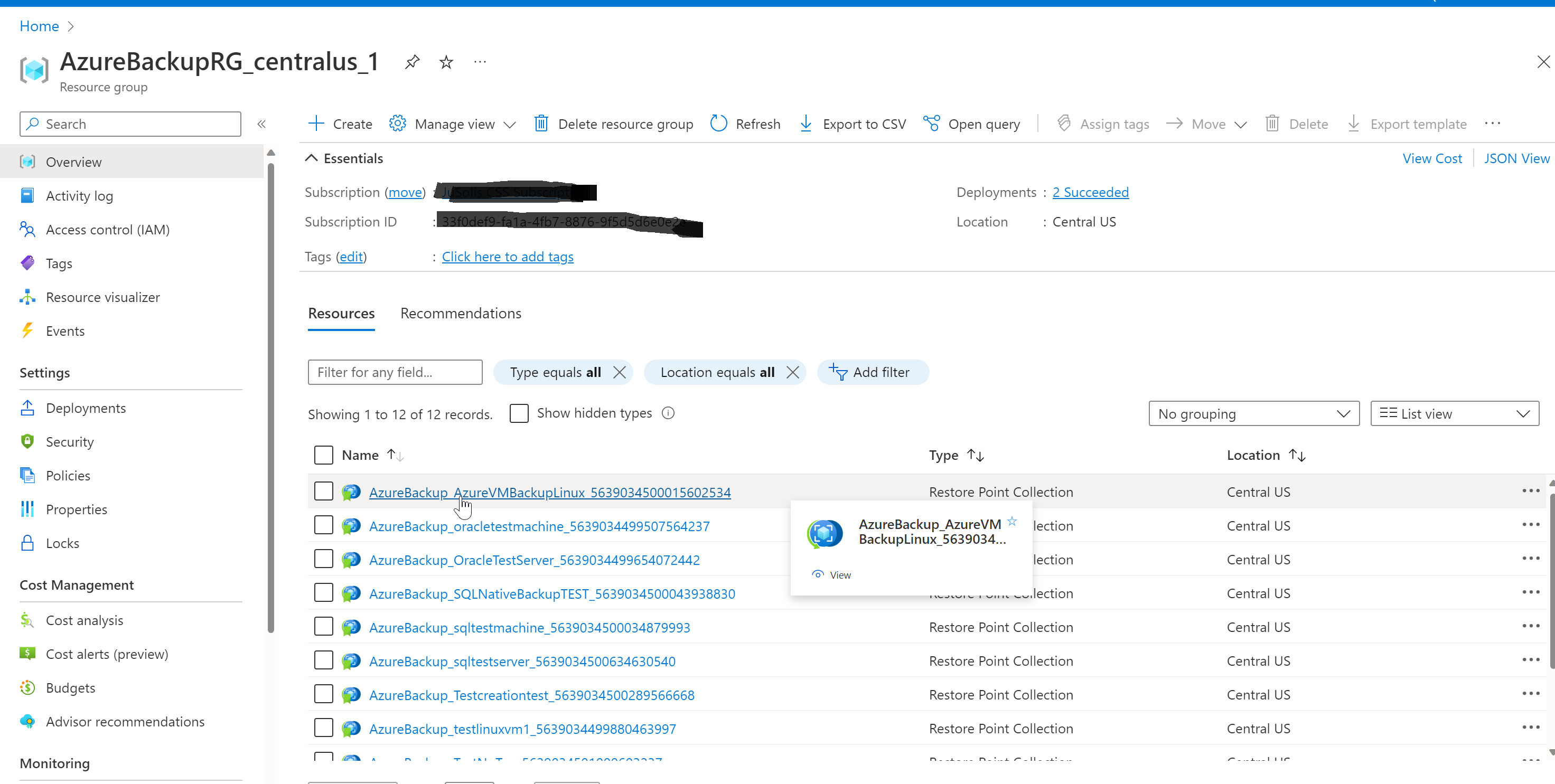The image size is (1555, 784).
Task: Toggle Show hidden types checkbox
Action: click(519, 413)
